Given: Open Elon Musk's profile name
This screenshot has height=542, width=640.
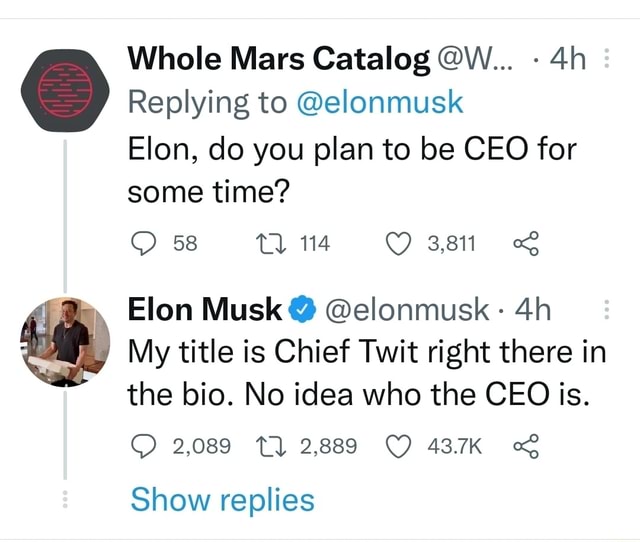Looking at the screenshot, I should [205, 311].
